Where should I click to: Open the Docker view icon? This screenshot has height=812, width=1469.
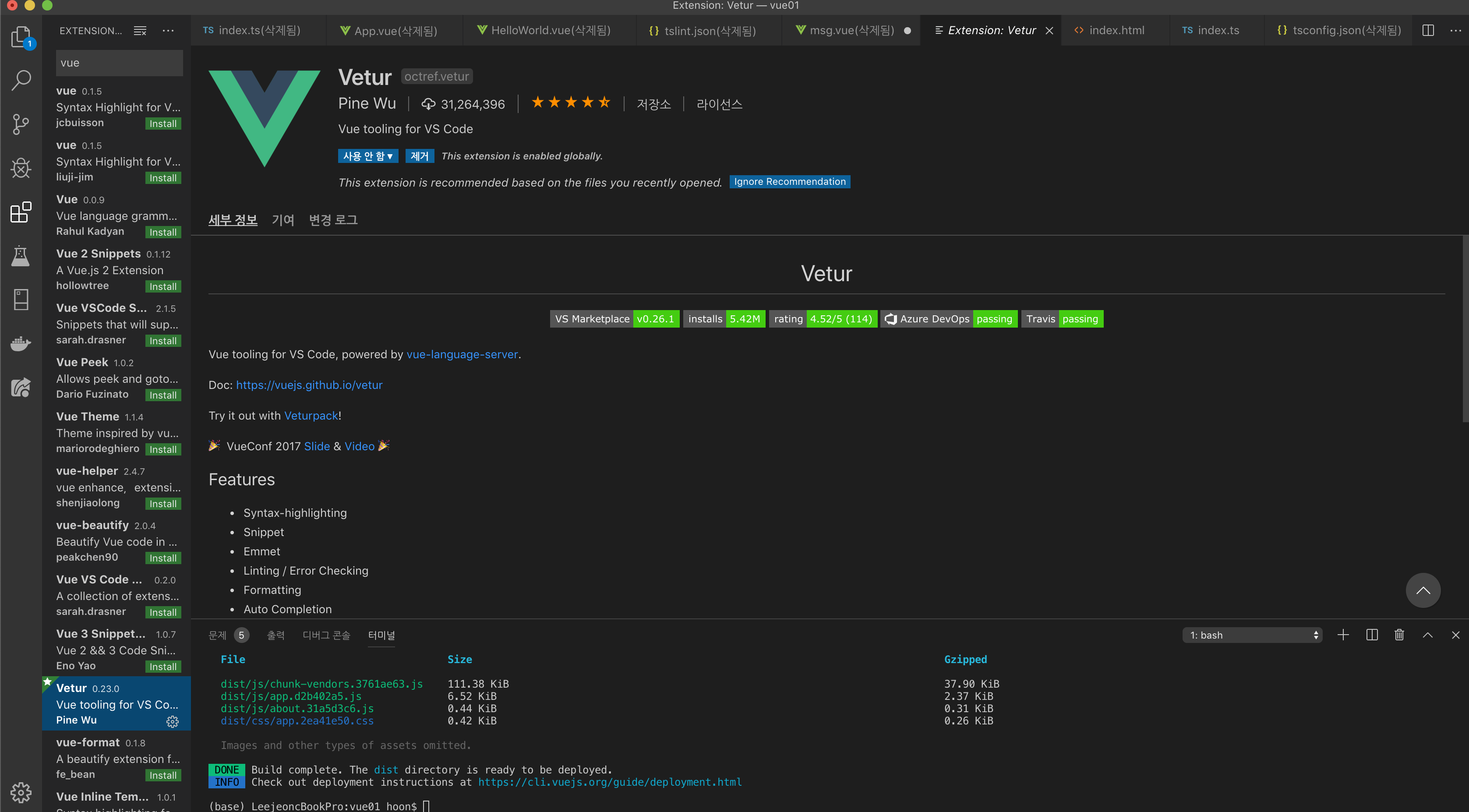click(x=21, y=344)
